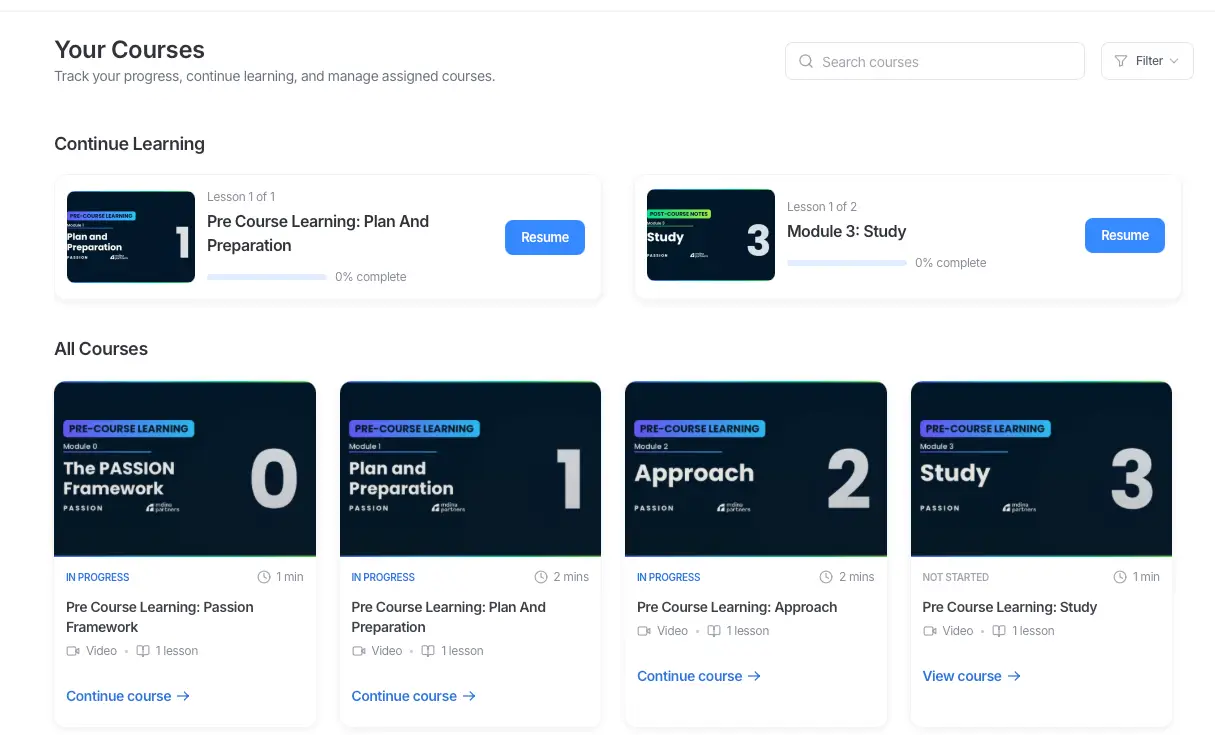The height and width of the screenshot is (735, 1215).
Task: Continue course for Pre Course Learning: Approach
Action: [x=699, y=676]
